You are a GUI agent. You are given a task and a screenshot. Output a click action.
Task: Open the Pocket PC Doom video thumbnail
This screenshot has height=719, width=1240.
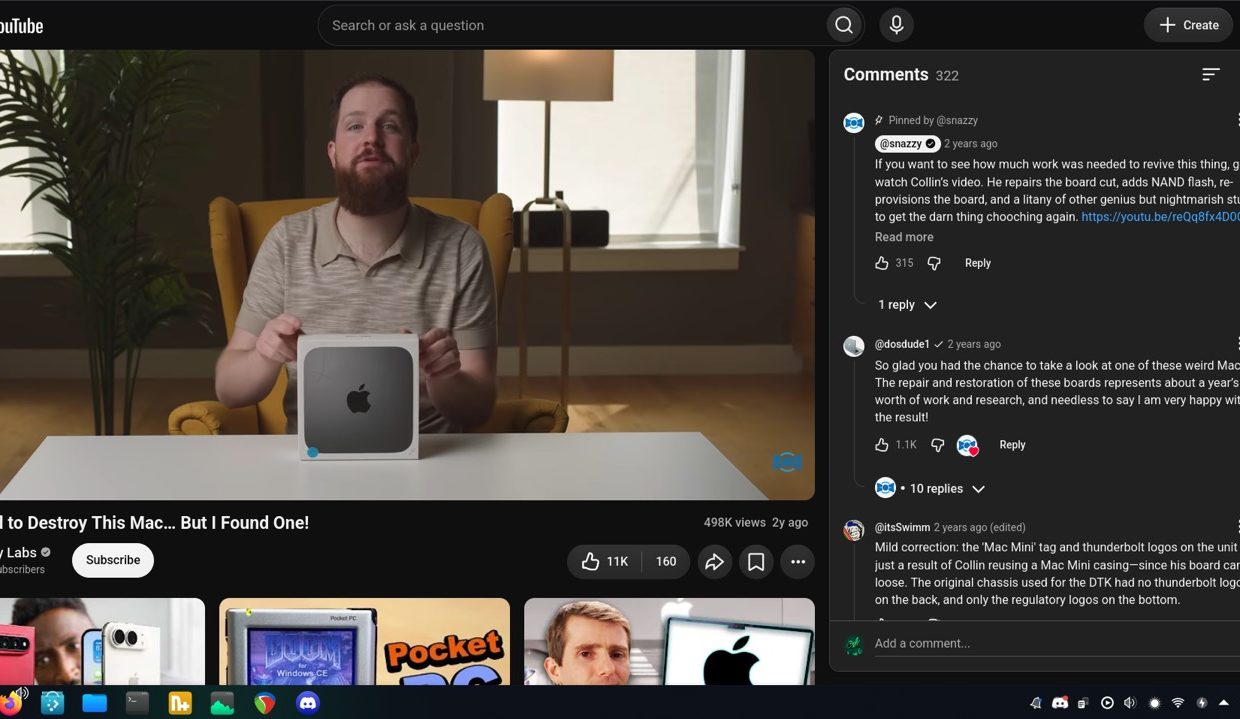pyautogui.click(x=364, y=641)
